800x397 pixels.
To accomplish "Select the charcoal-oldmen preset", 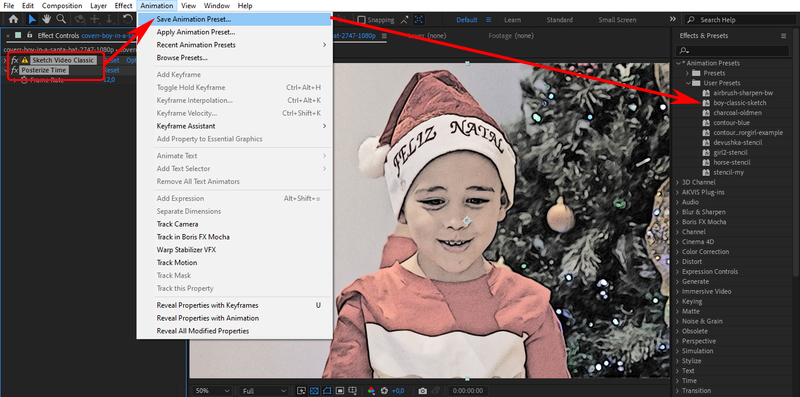I will tap(737, 113).
